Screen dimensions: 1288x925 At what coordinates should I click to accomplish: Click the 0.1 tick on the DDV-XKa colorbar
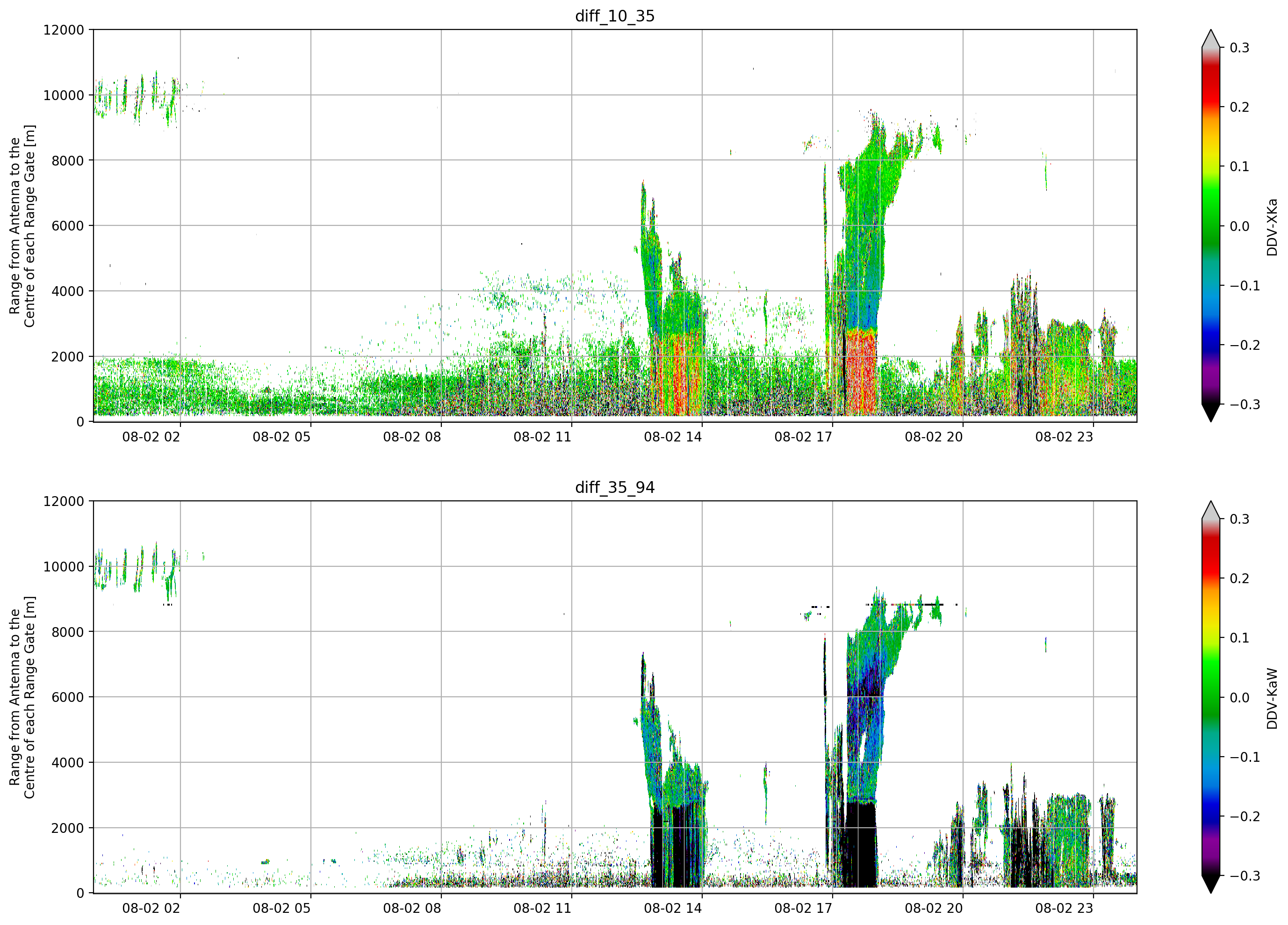1240,166
